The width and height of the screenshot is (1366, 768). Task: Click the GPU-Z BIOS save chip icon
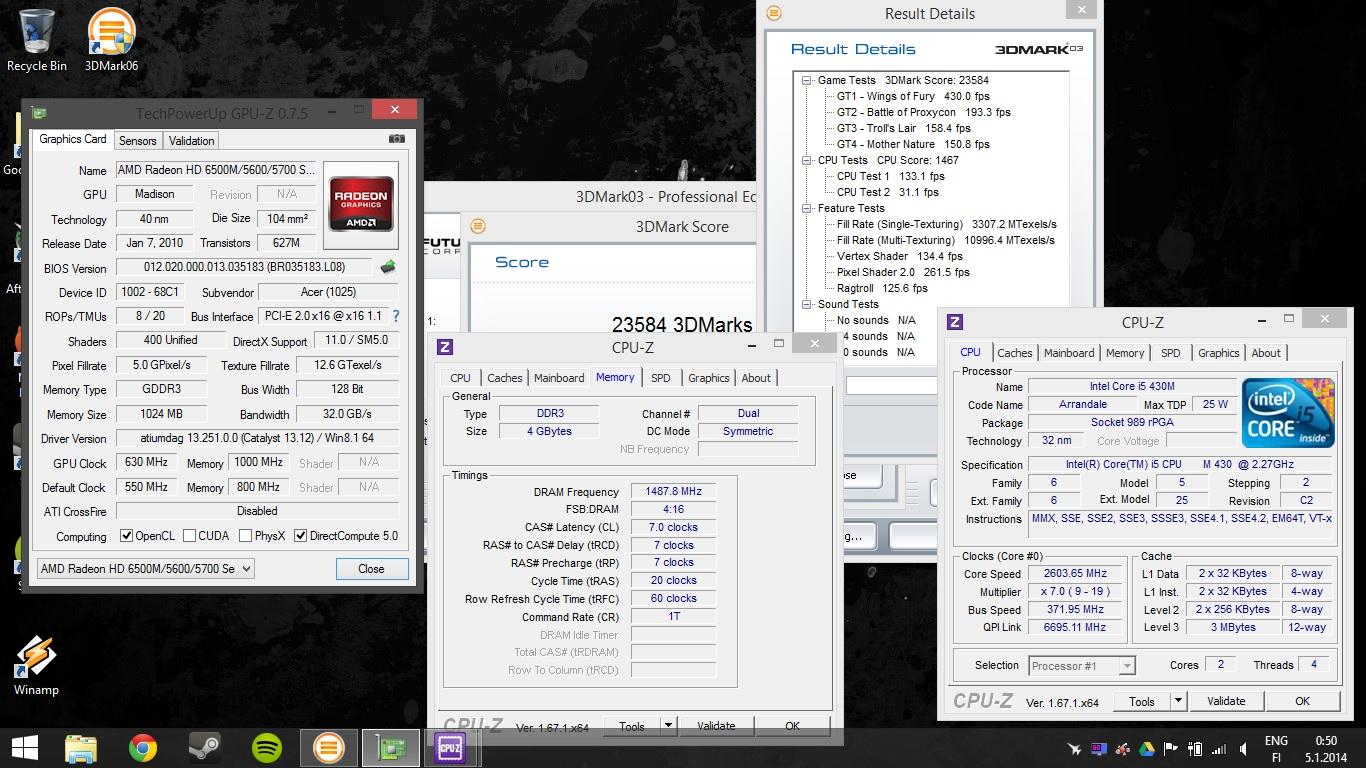click(388, 267)
